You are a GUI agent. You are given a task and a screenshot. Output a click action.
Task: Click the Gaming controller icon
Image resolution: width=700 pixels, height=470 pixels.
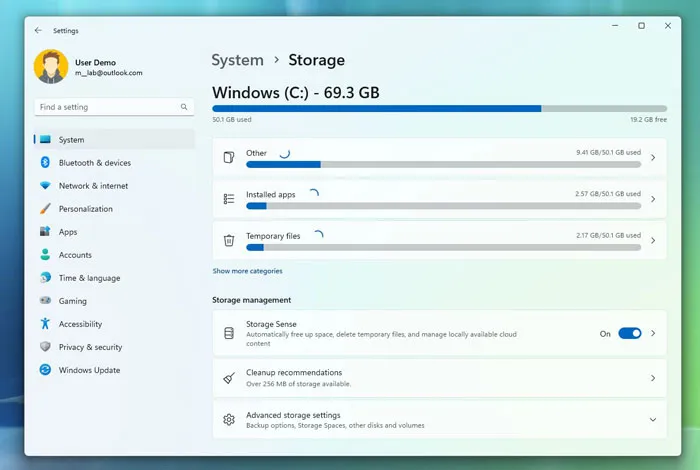tap(45, 300)
